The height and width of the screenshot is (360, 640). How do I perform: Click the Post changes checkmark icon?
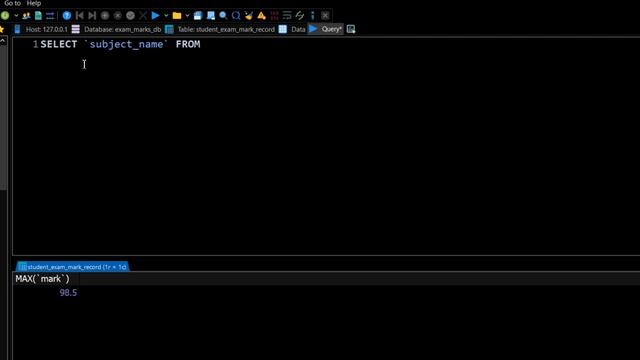click(130, 16)
